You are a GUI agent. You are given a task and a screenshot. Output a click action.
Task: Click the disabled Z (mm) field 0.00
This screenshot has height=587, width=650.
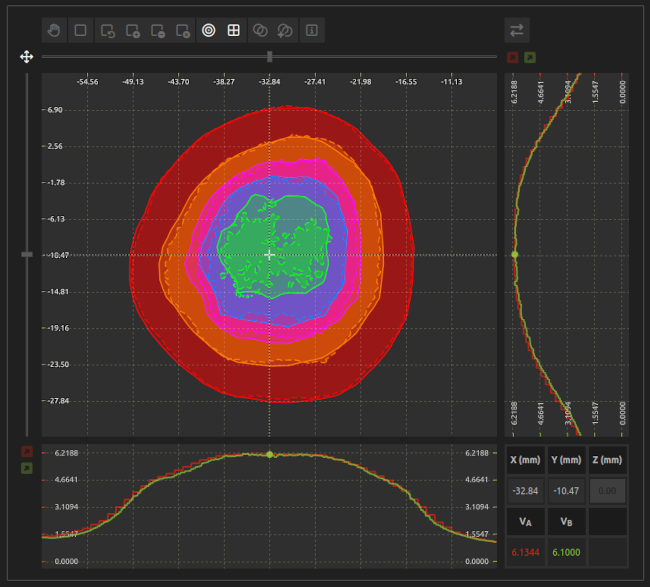click(x=607, y=491)
